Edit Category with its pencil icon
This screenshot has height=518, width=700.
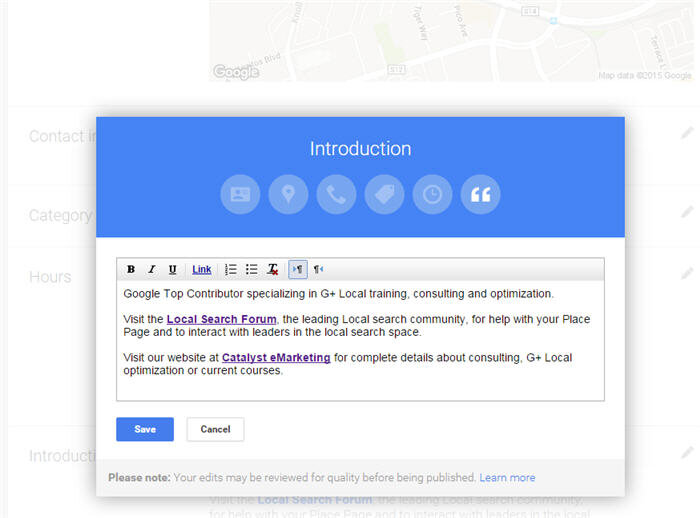pyautogui.click(x=687, y=212)
